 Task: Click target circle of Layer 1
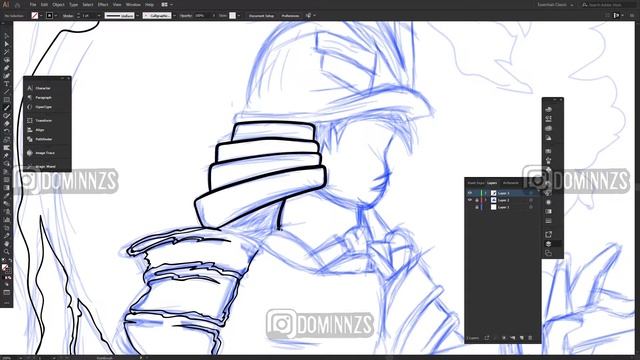tap(531, 207)
